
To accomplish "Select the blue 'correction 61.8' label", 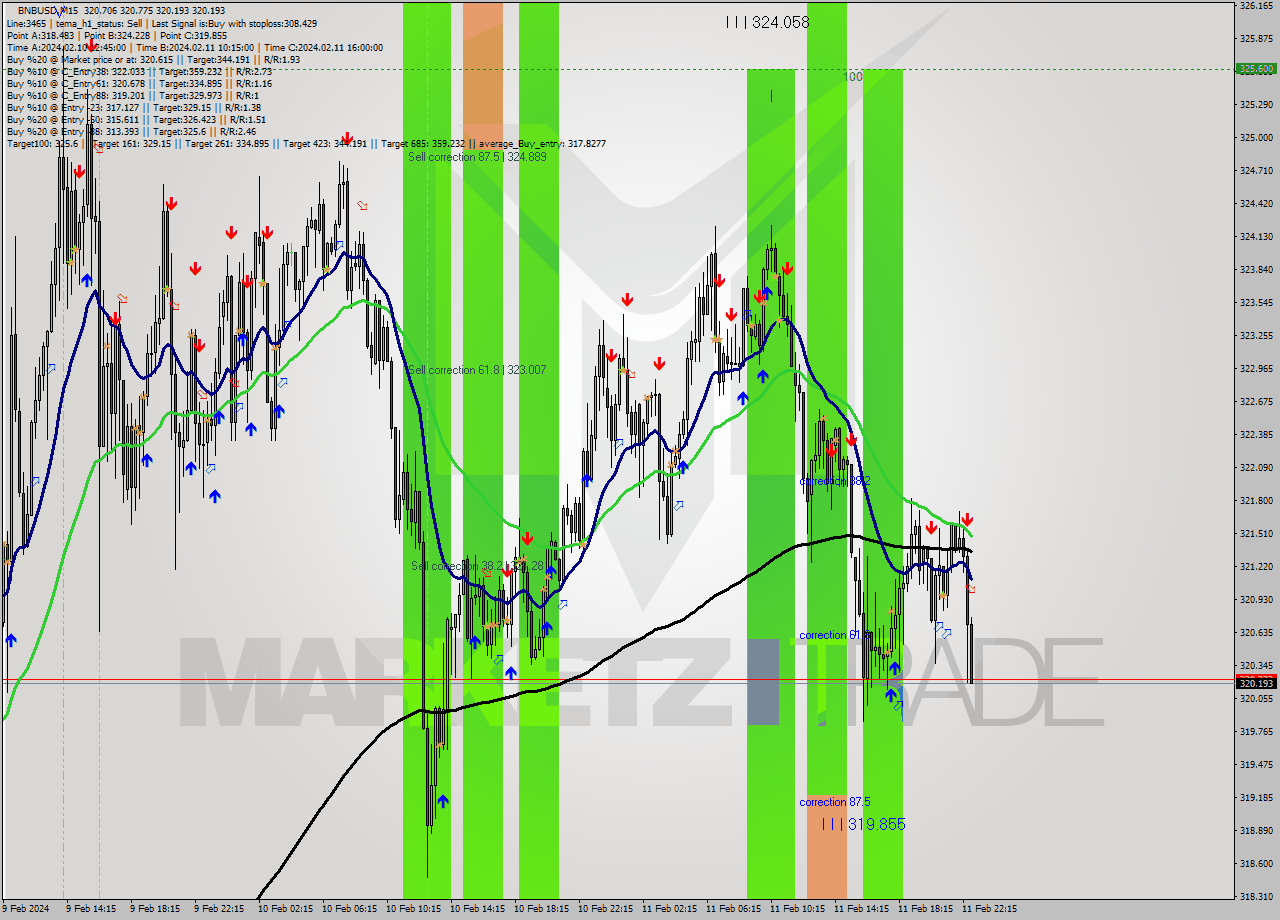I will pos(835,635).
